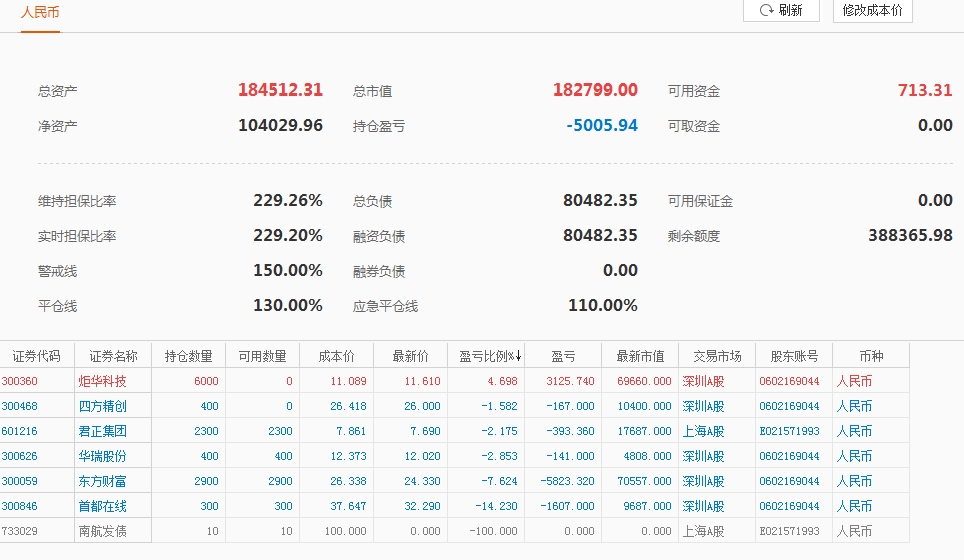
Task: Click the 币种 column header
Action: (x=871, y=356)
